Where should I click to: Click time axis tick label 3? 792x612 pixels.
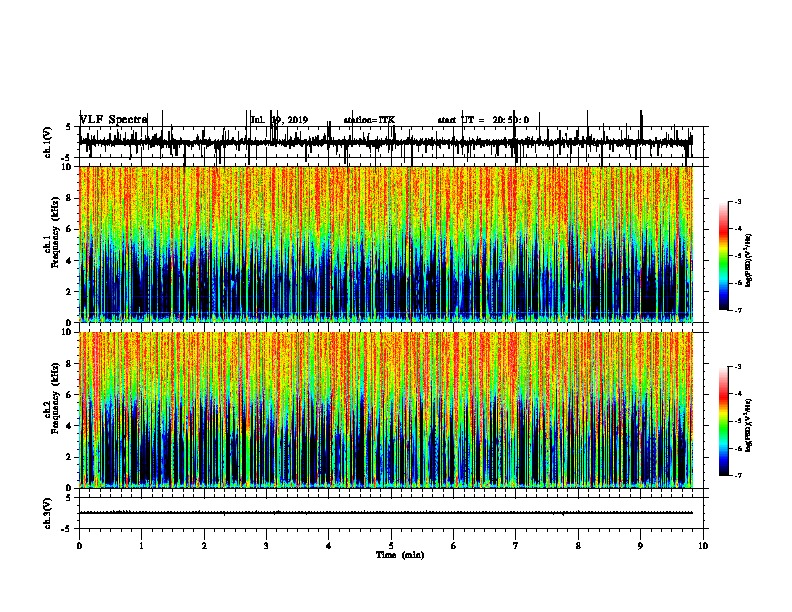[x=266, y=546]
